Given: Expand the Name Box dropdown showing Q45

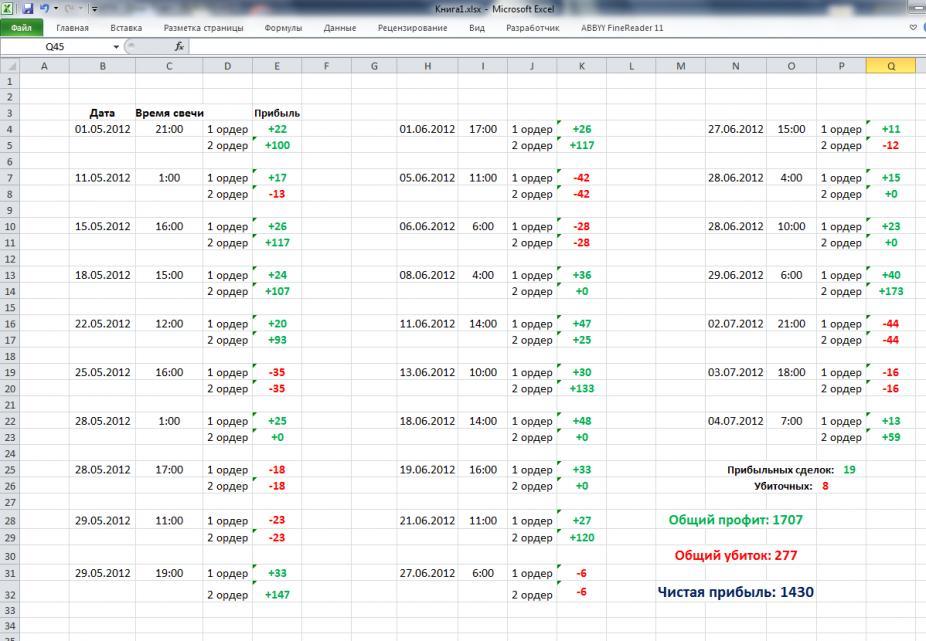Looking at the screenshot, I should click(116, 47).
